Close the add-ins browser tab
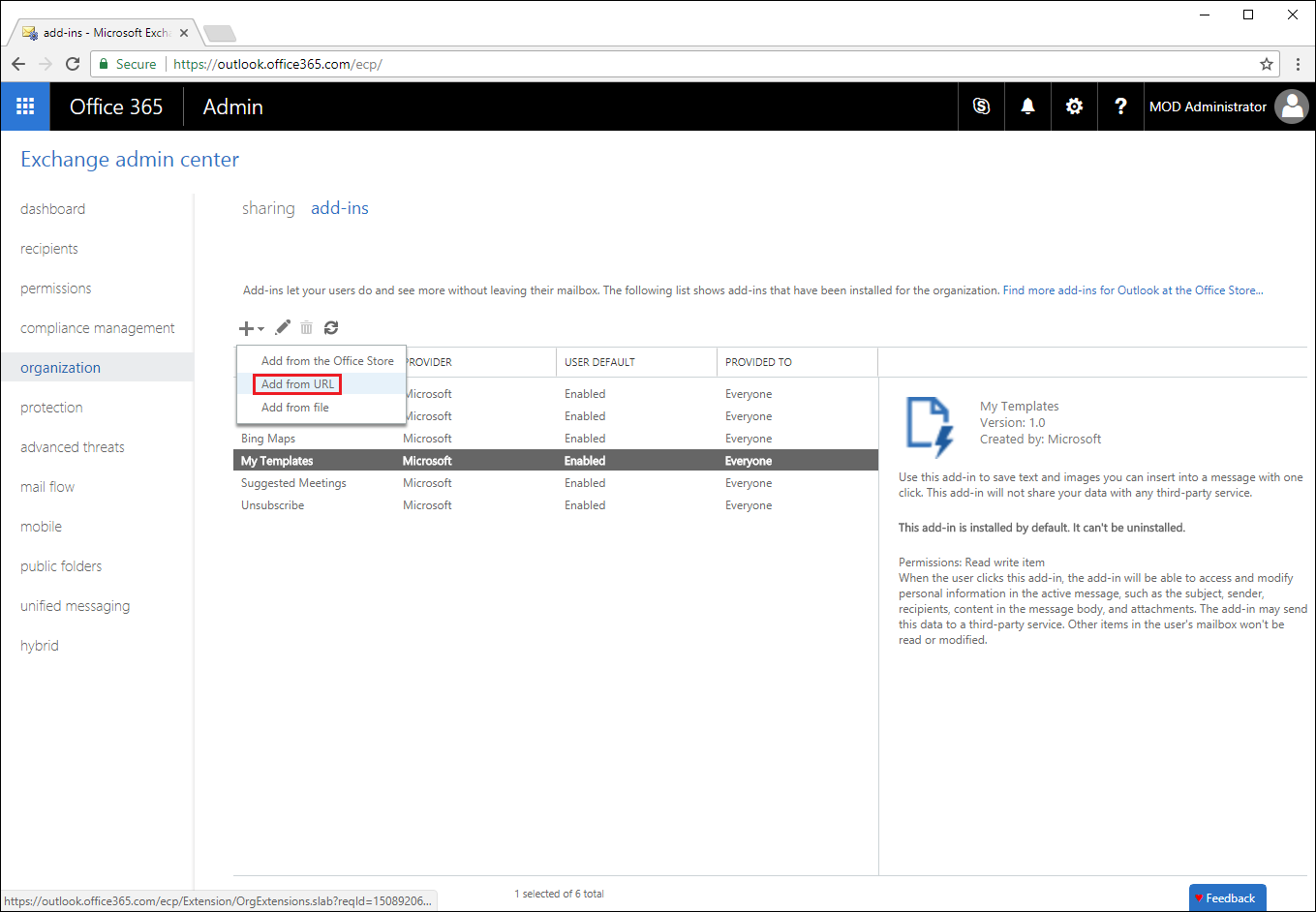The height and width of the screenshot is (912, 1316). pyautogui.click(x=184, y=33)
